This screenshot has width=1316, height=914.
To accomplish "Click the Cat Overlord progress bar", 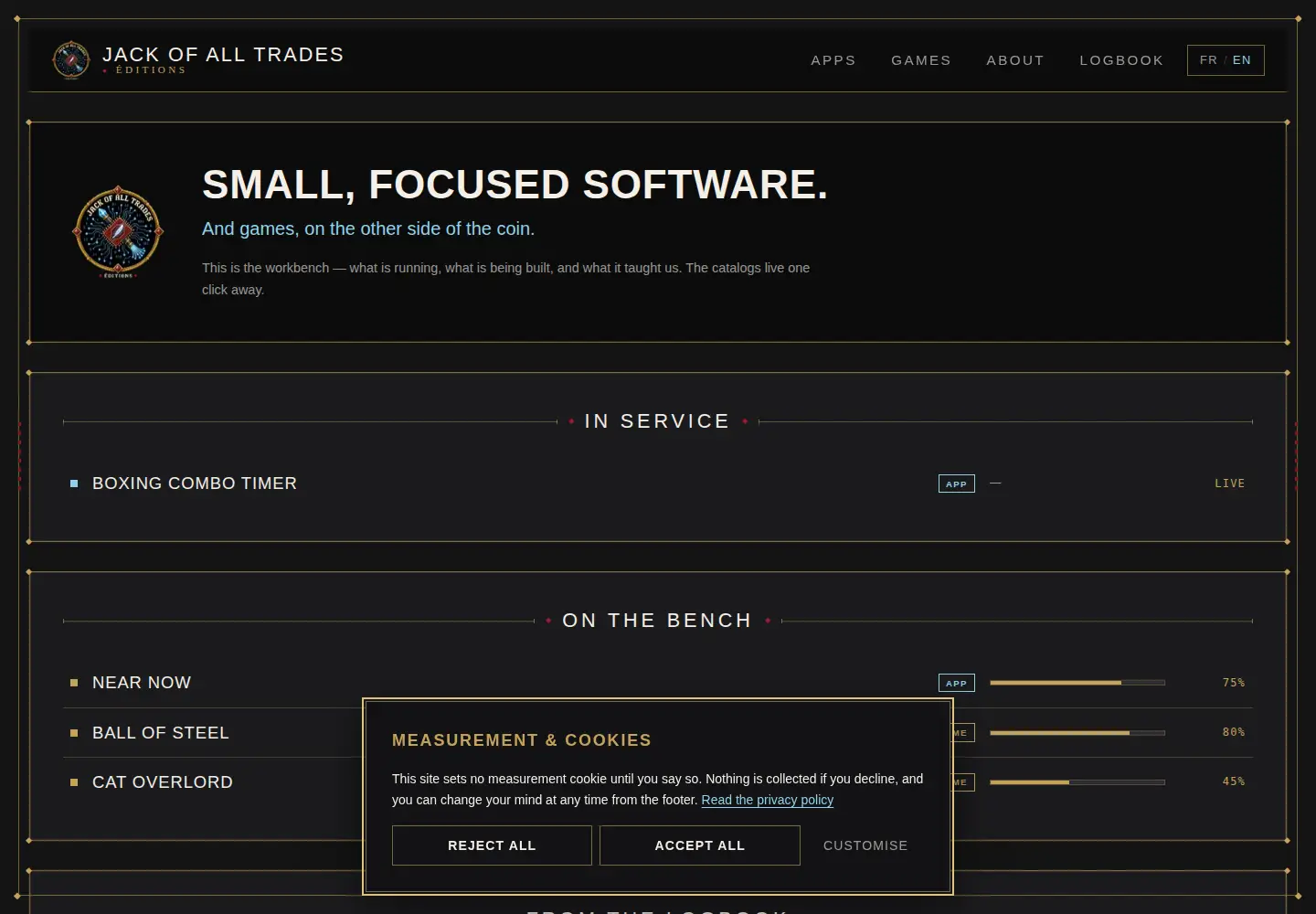I will [x=1077, y=781].
